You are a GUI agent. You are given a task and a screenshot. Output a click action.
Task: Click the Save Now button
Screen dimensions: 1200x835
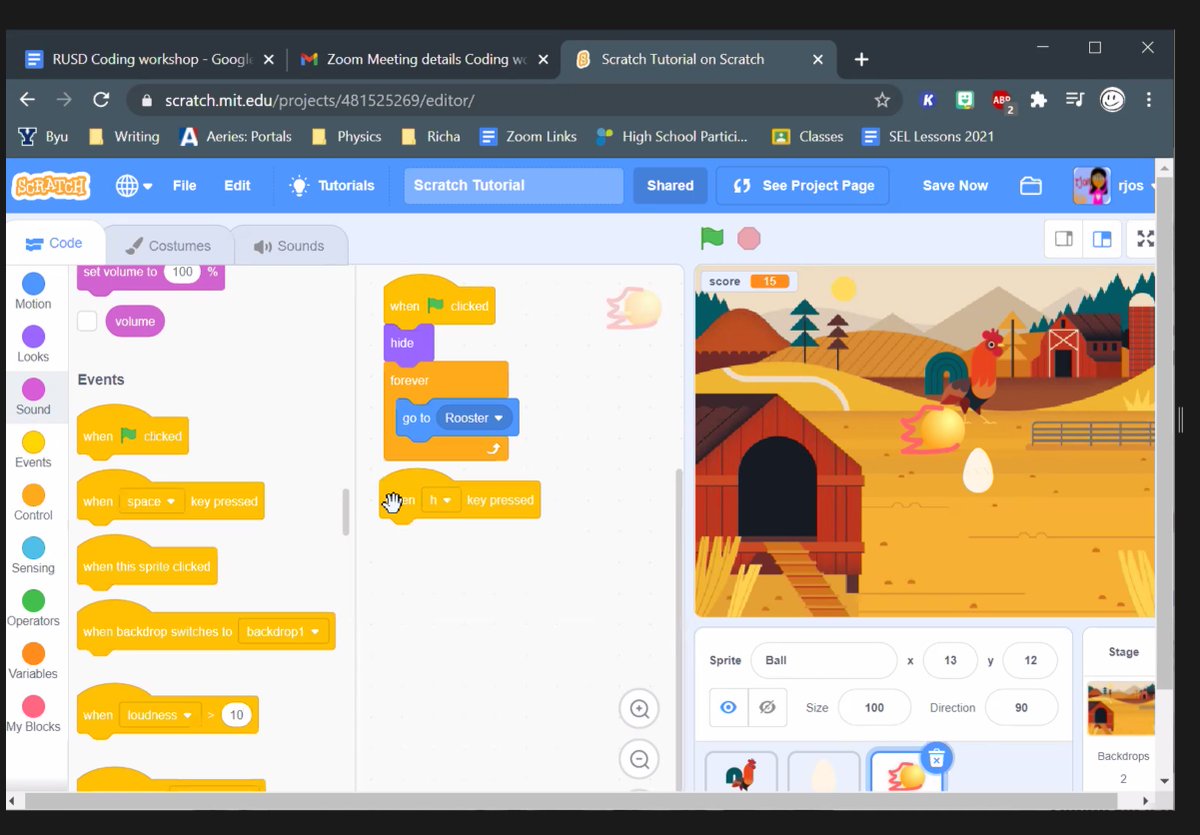pyautogui.click(x=954, y=185)
